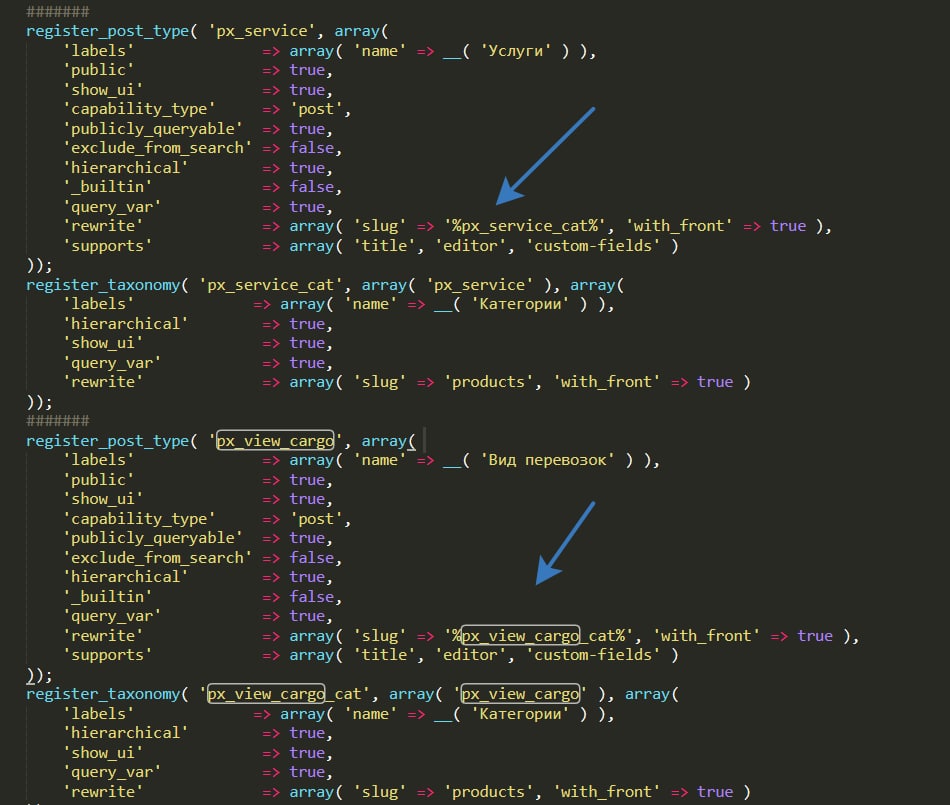Click 'with_front' on the %px_view_cargo_cat% rewrite line
Screen dimensions: 950x805
click(706, 636)
